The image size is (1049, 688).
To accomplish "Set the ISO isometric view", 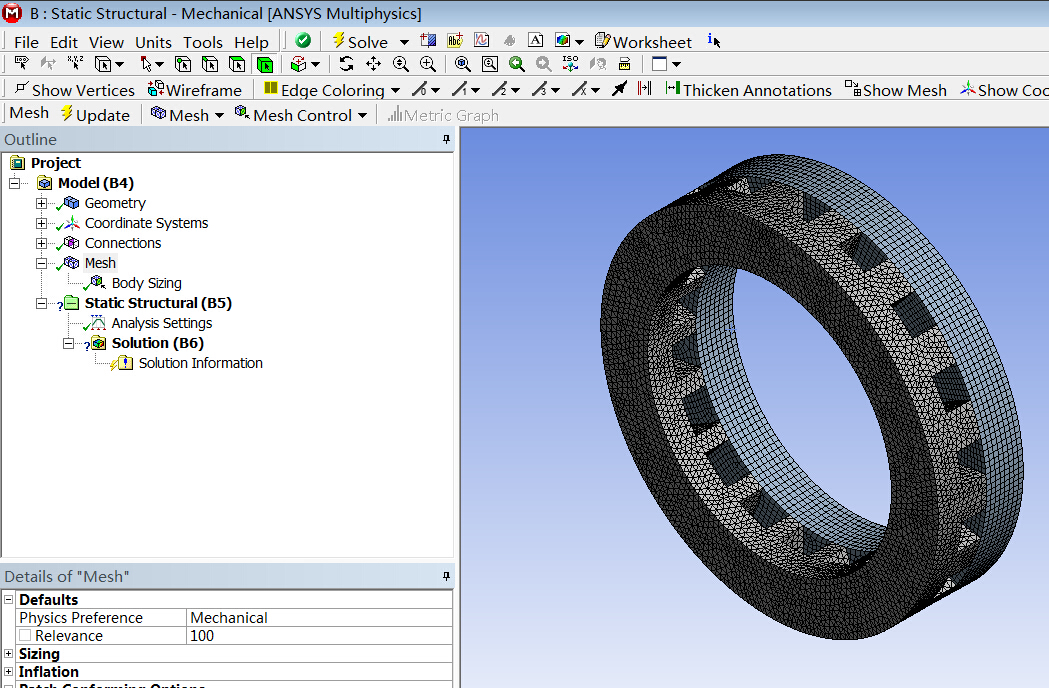I will (x=570, y=64).
